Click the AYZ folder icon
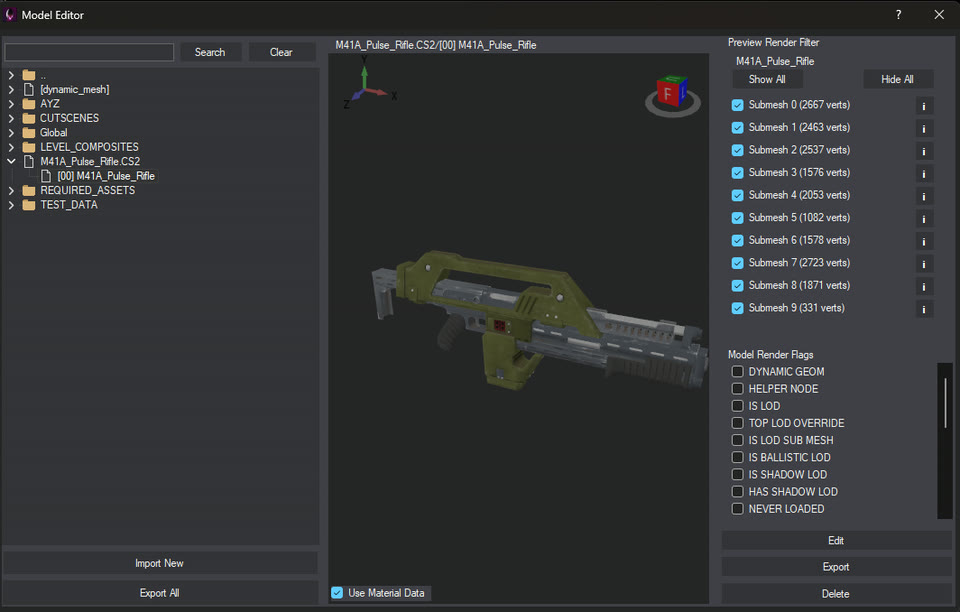The height and width of the screenshot is (612, 960). coord(29,103)
